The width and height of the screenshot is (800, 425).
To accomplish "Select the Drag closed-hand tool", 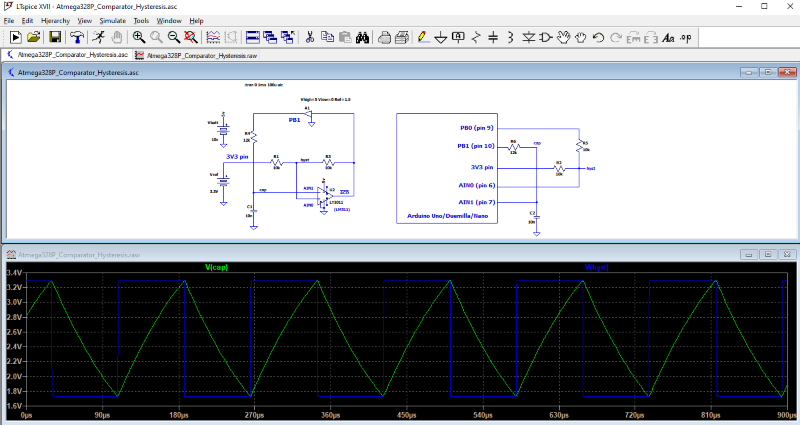I will (581, 37).
